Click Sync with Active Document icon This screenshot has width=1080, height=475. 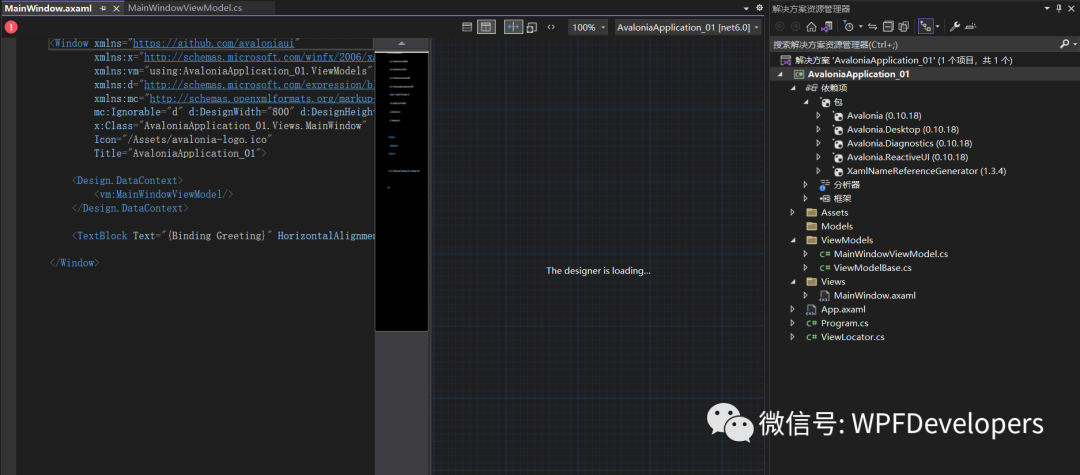coord(873,26)
